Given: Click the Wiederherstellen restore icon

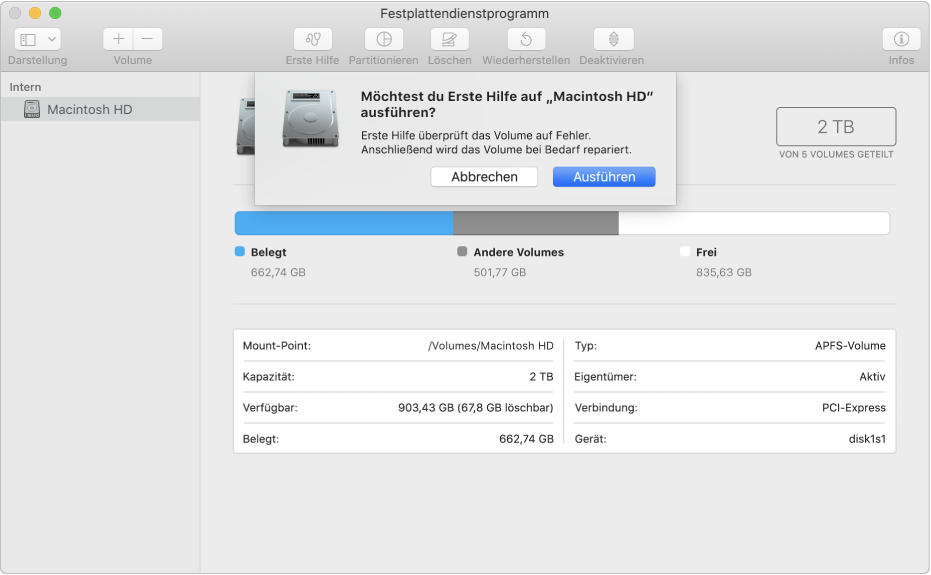Looking at the screenshot, I should [x=526, y=39].
